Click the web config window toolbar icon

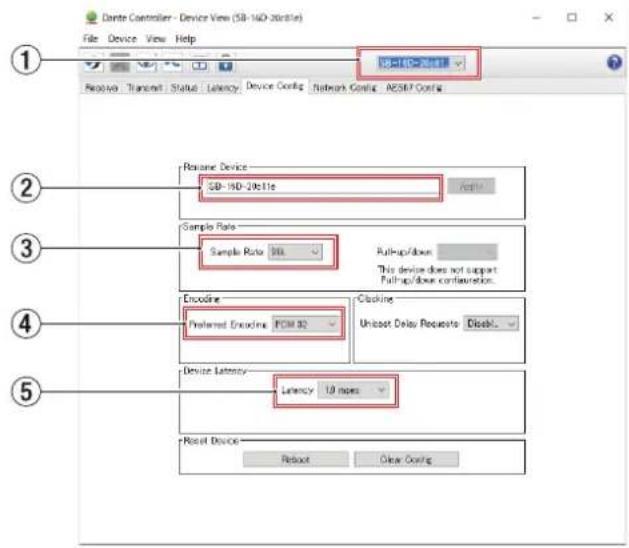pyautogui.click(x=199, y=63)
